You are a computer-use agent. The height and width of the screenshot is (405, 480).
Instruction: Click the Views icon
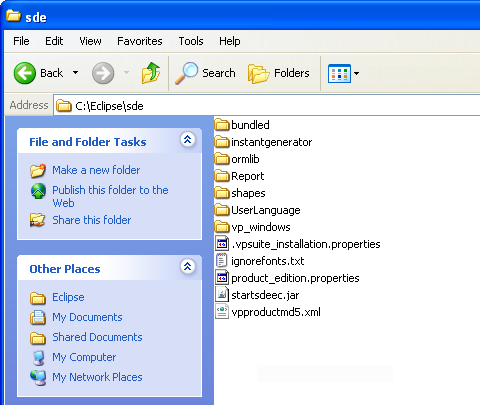339,73
